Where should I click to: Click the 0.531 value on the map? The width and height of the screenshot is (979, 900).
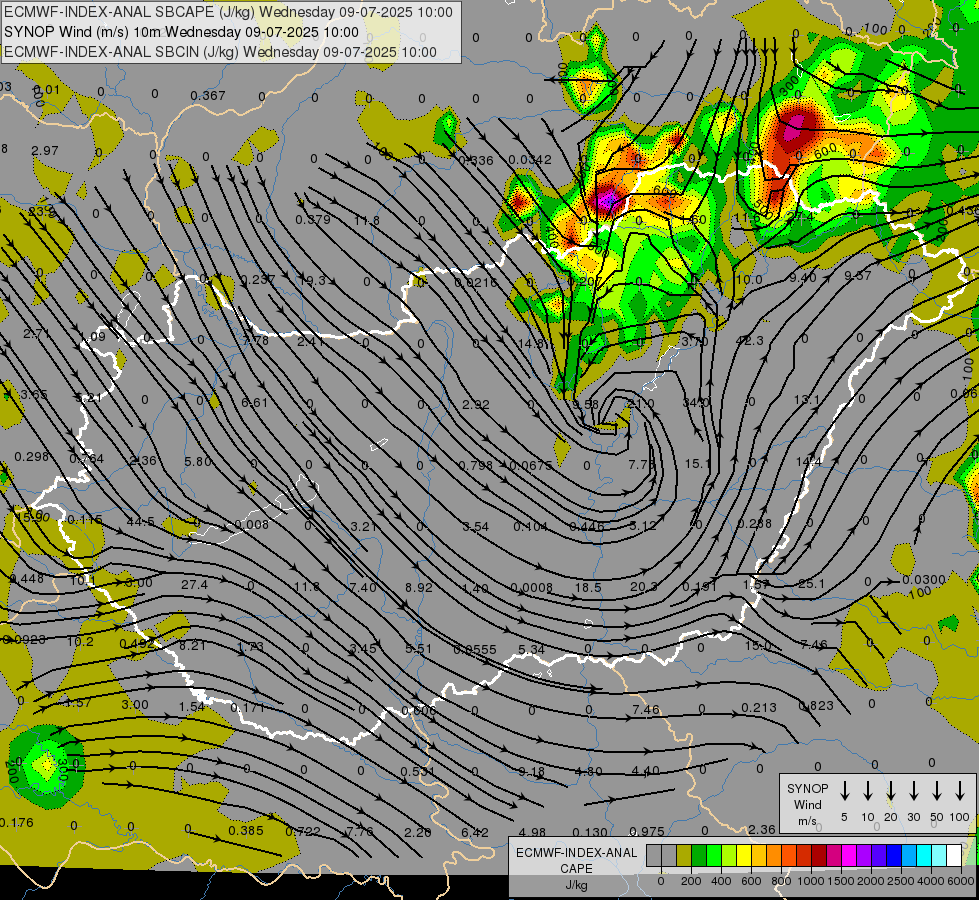click(418, 772)
